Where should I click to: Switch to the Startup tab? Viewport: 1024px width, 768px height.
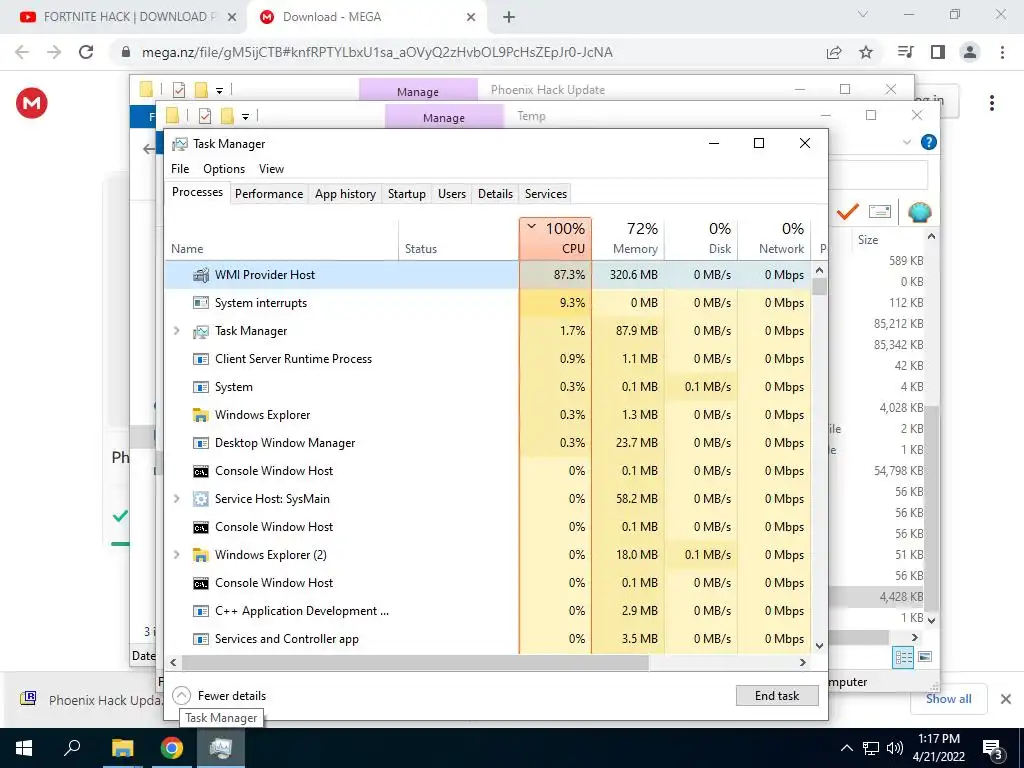(x=407, y=194)
